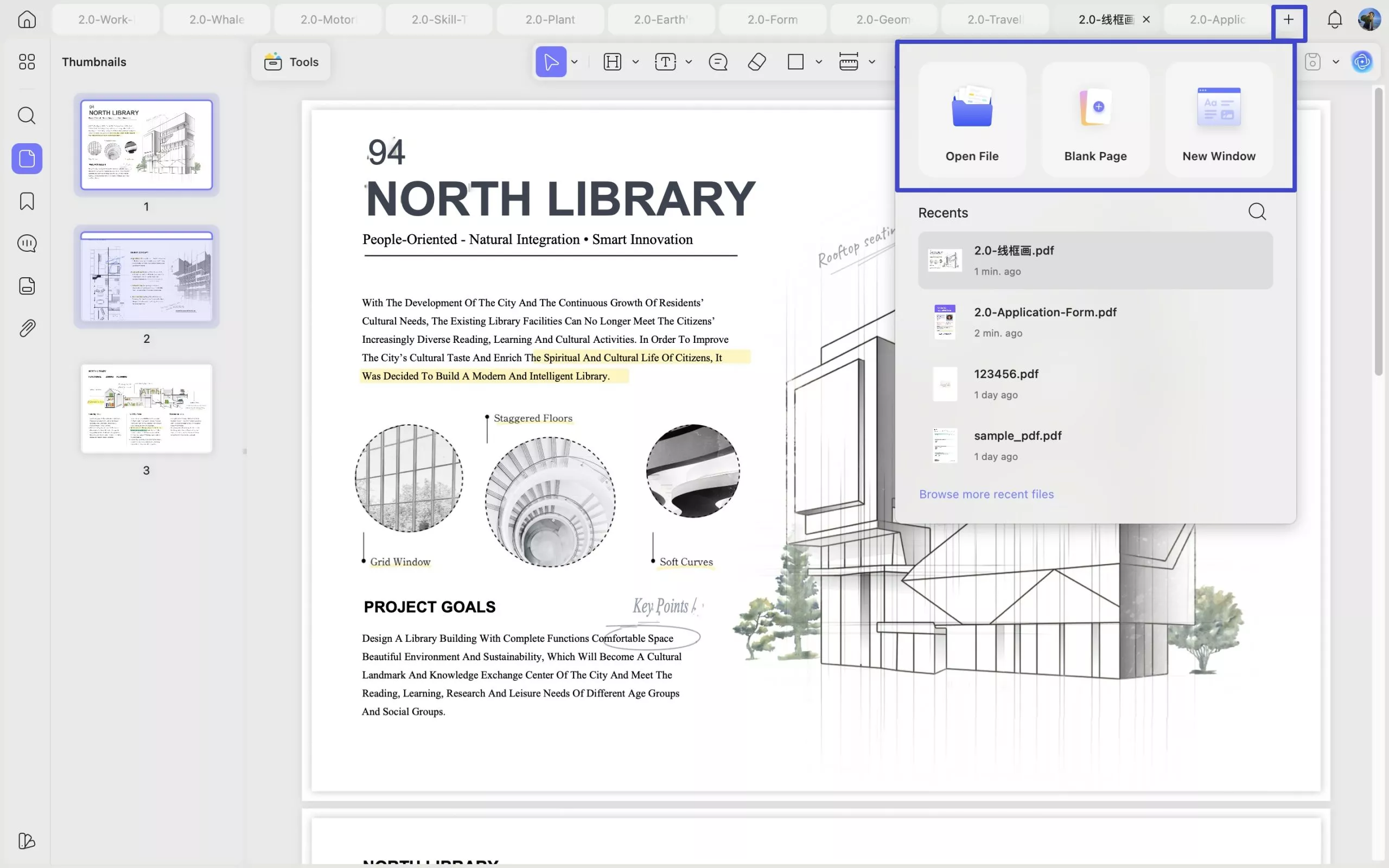Screen dimensions: 1389x868
Task: Switch to the 2.0-Whale tab
Action: [x=216, y=20]
